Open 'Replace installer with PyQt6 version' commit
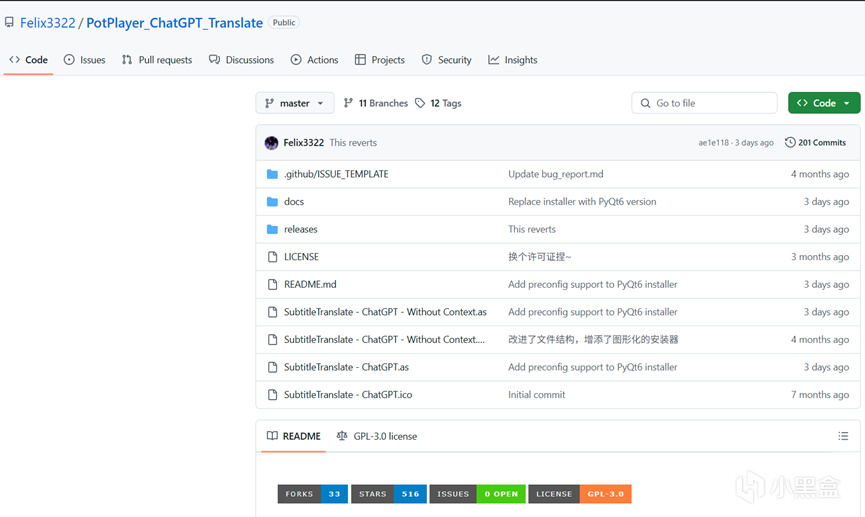 [582, 202]
